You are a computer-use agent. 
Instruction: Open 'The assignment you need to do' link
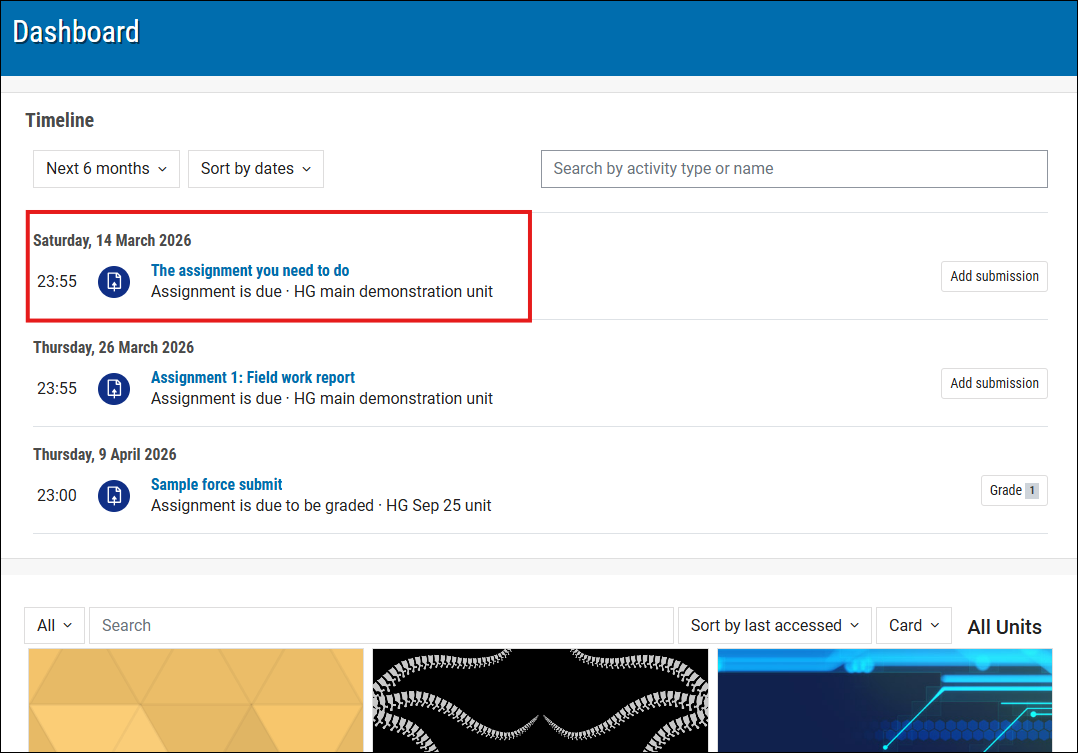point(250,271)
